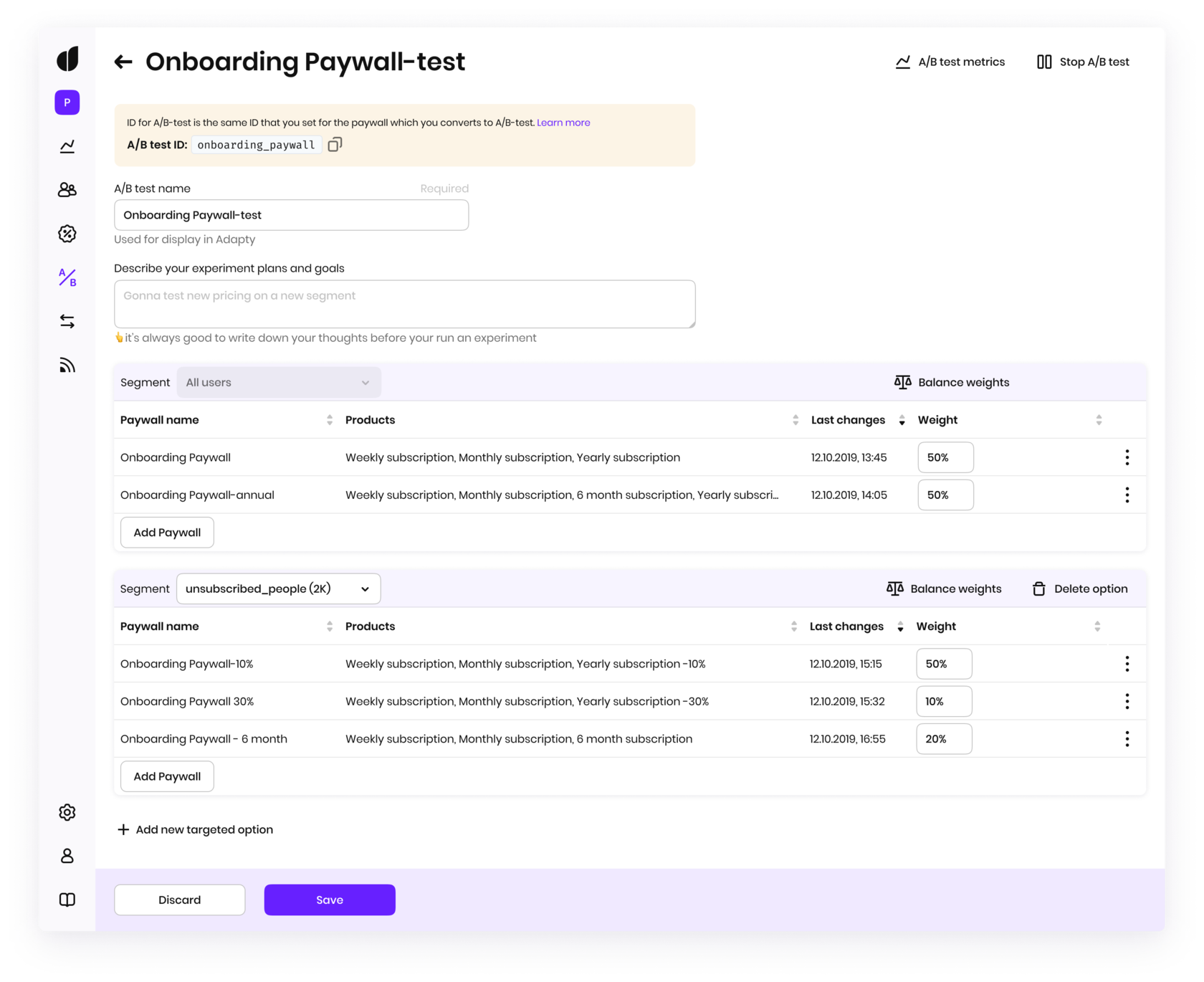Click the Onboarding Paywall-annual name
Screen dimensions: 1204x982
[x=197, y=495]
